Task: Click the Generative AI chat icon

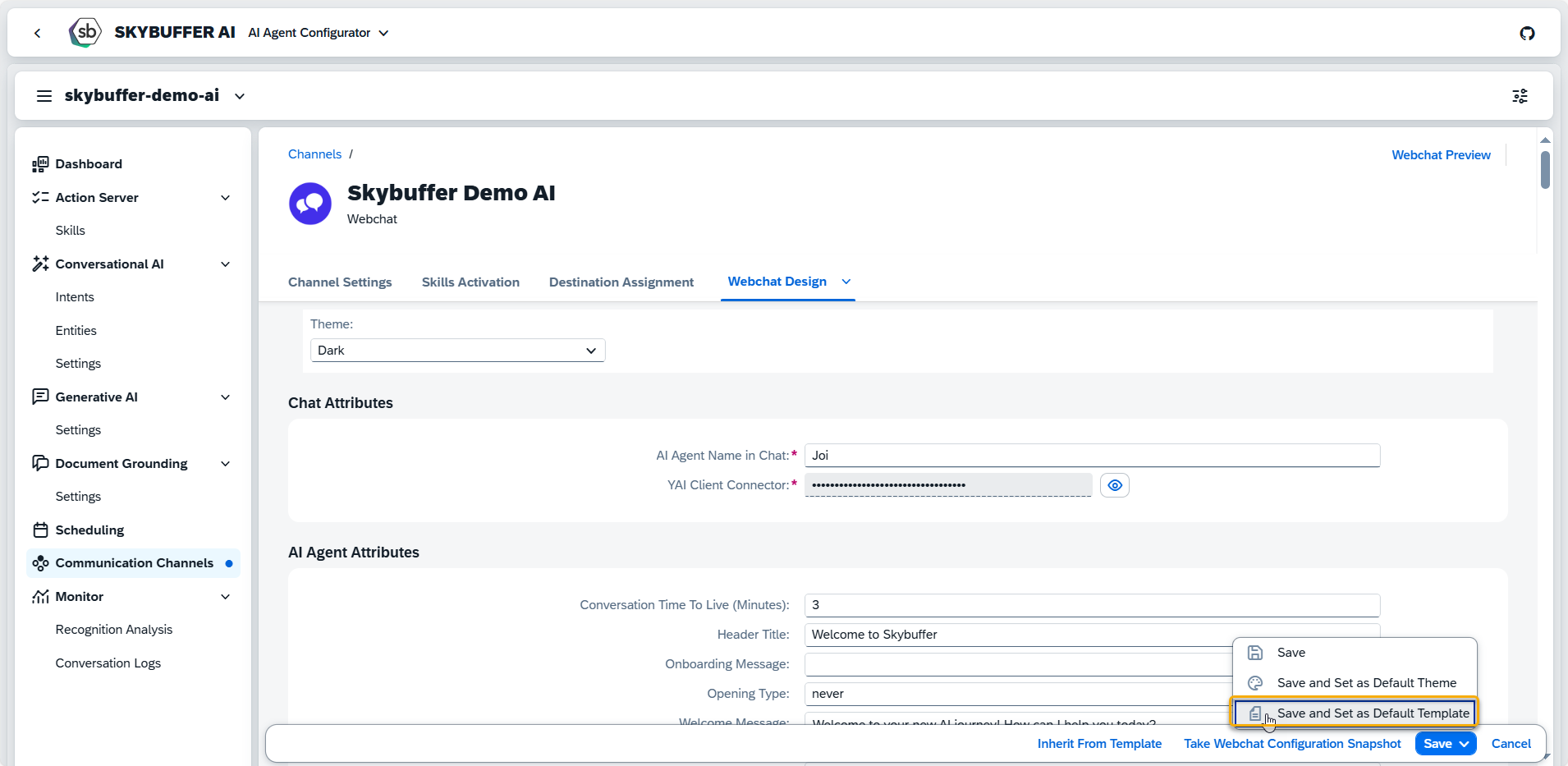Action: (x=40, y=397)
